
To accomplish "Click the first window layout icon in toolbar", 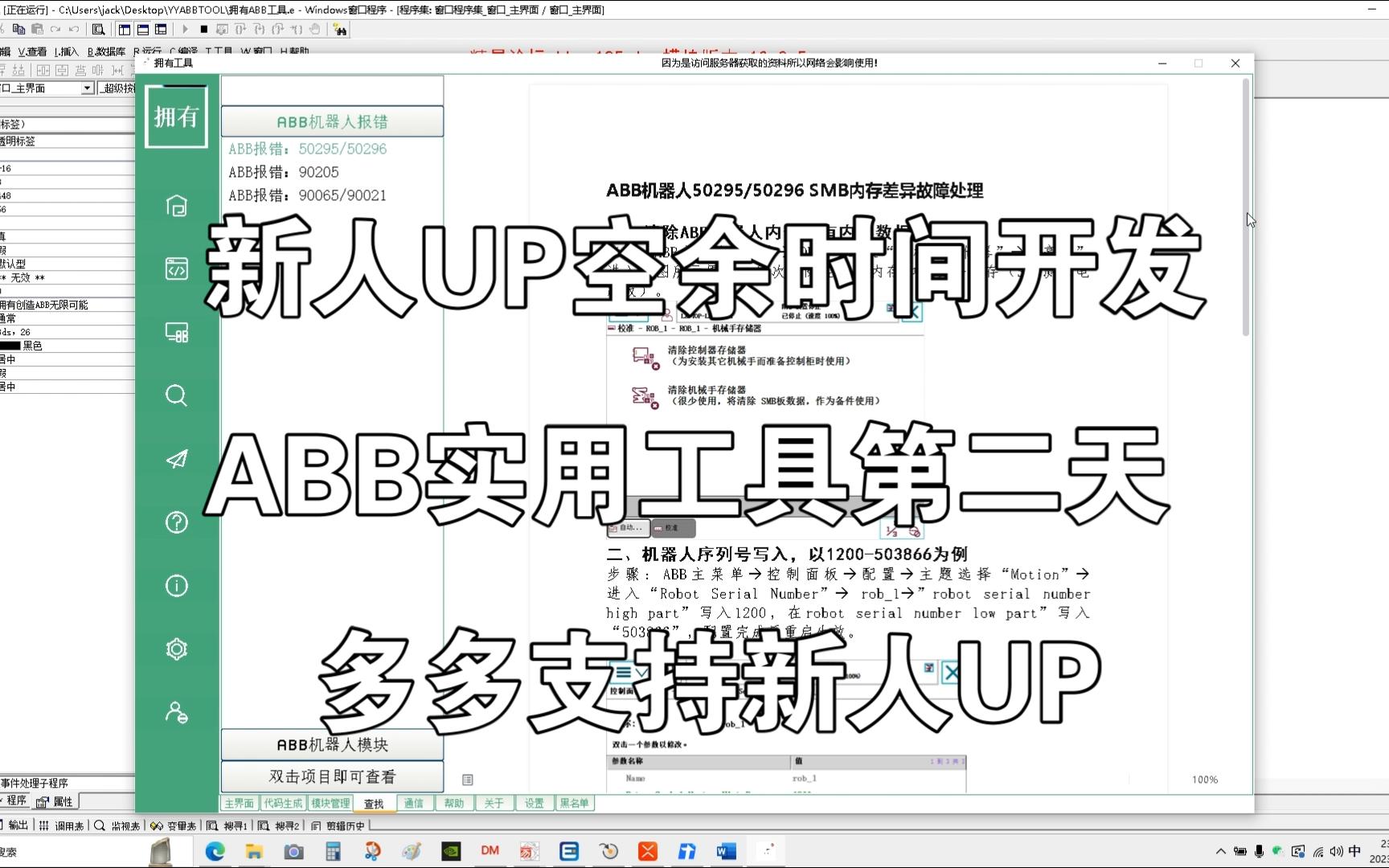I will (125, 29).
